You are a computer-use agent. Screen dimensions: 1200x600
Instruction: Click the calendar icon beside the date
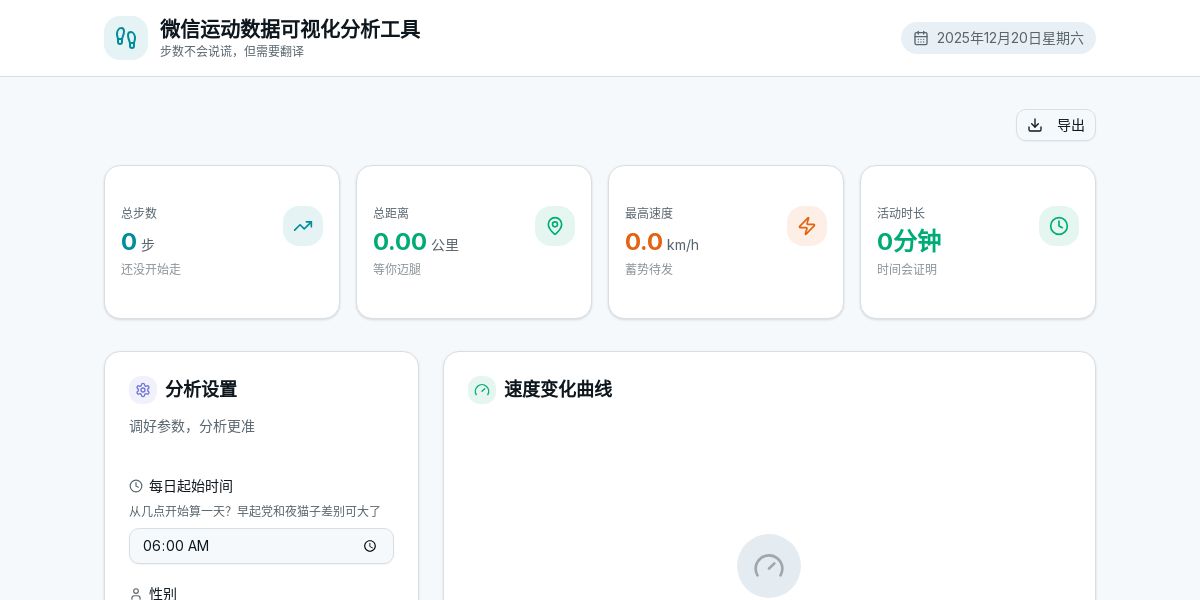(x=921, y=38)
